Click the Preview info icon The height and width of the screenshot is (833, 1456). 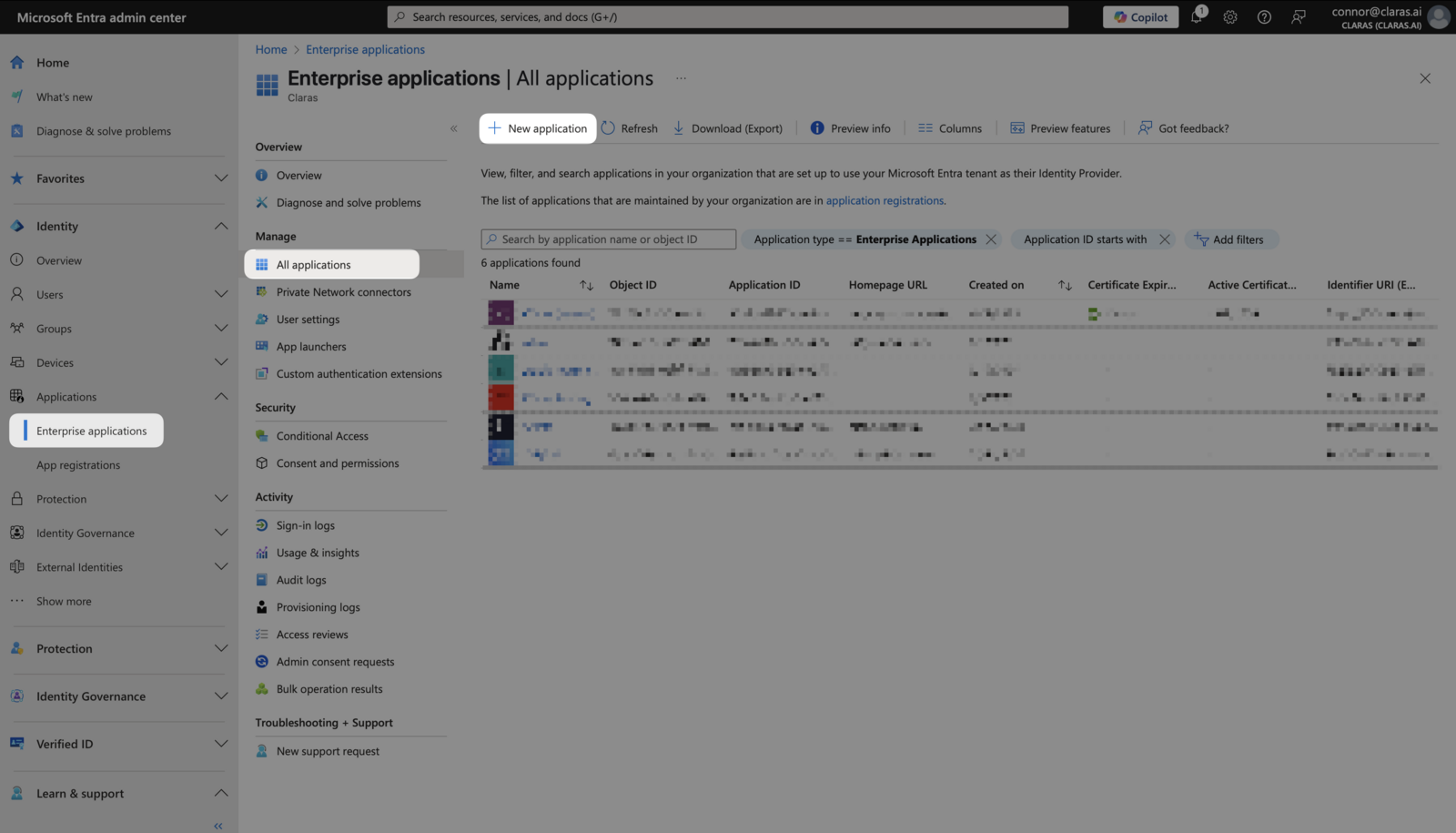[x=817, y=128]
